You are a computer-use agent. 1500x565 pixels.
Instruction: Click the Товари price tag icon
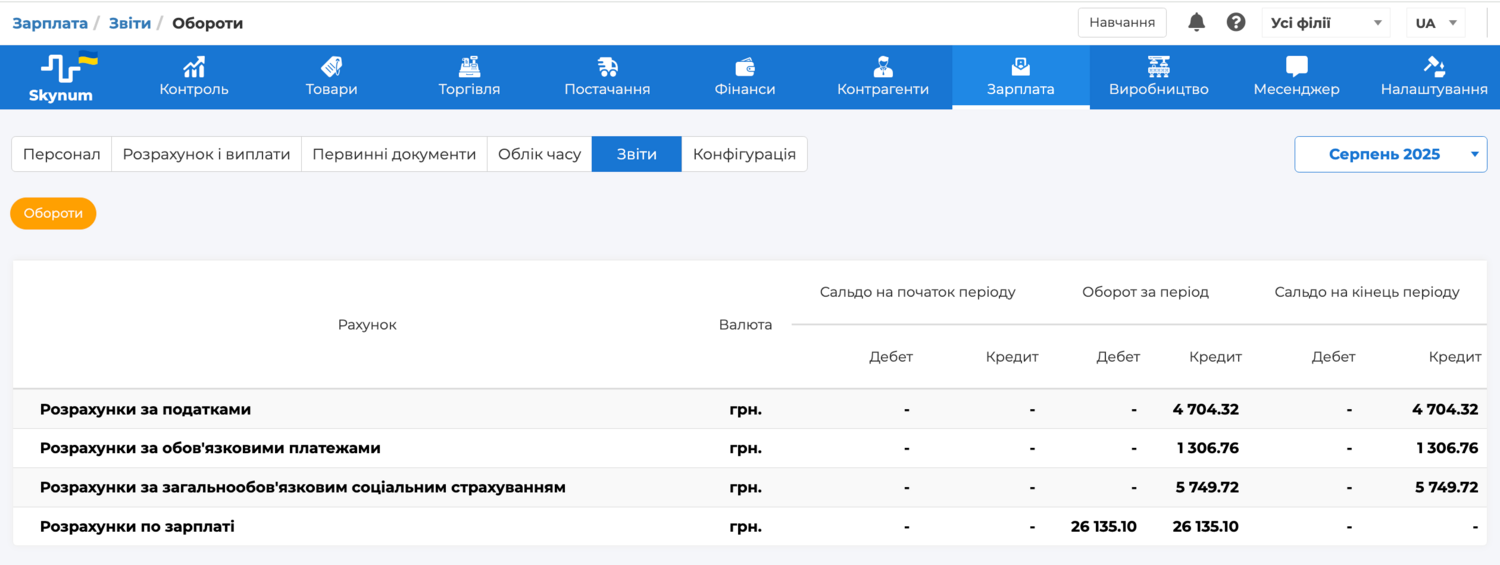[x=331, y=67]
